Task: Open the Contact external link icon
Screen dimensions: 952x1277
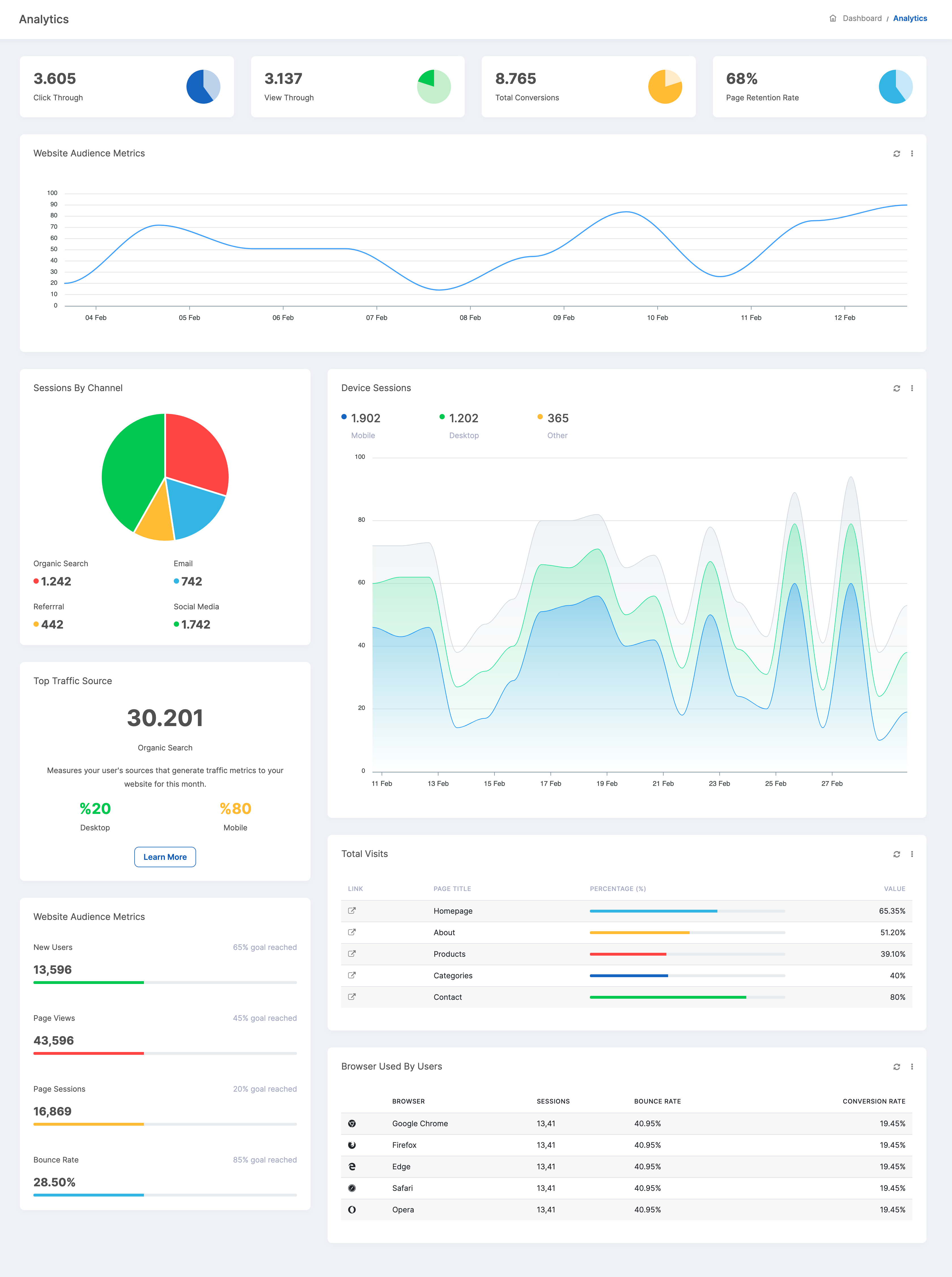Action: pyautogui.click(x=352, y=997)
